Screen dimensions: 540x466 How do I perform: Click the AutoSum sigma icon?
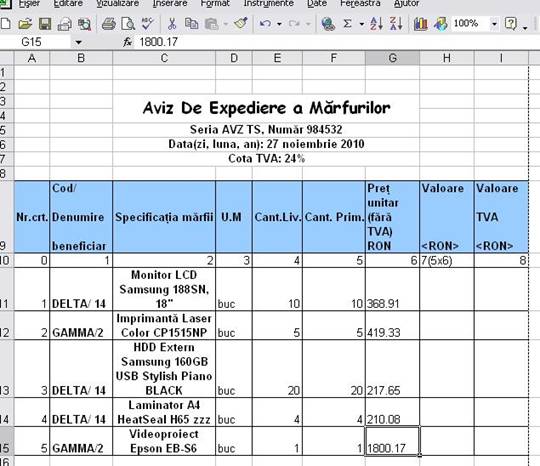[347, 24]
